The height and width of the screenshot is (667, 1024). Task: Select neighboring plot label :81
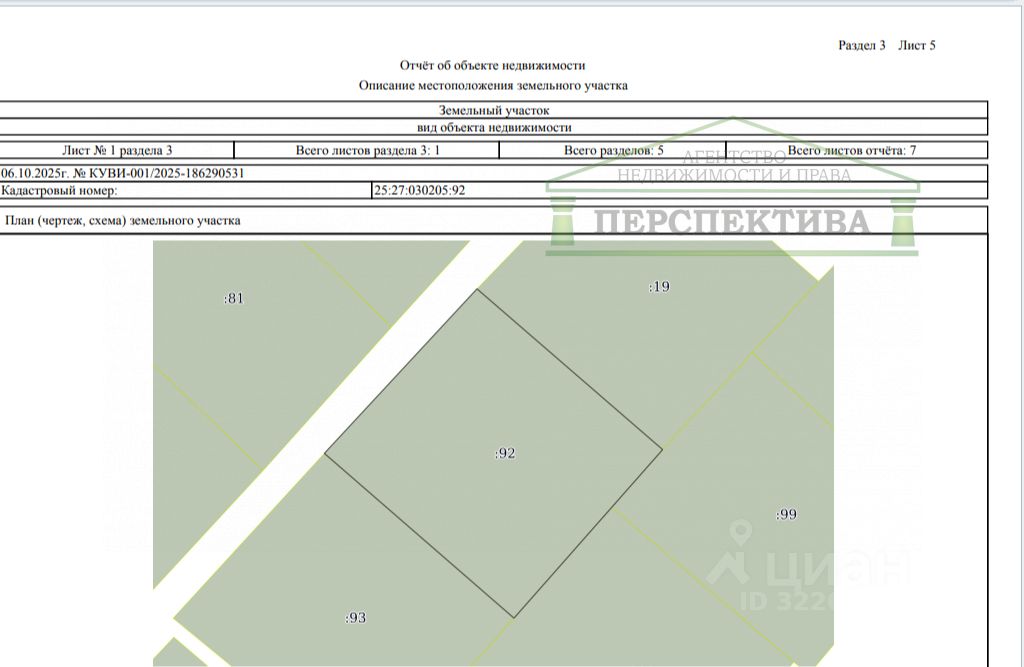point(233,298)
